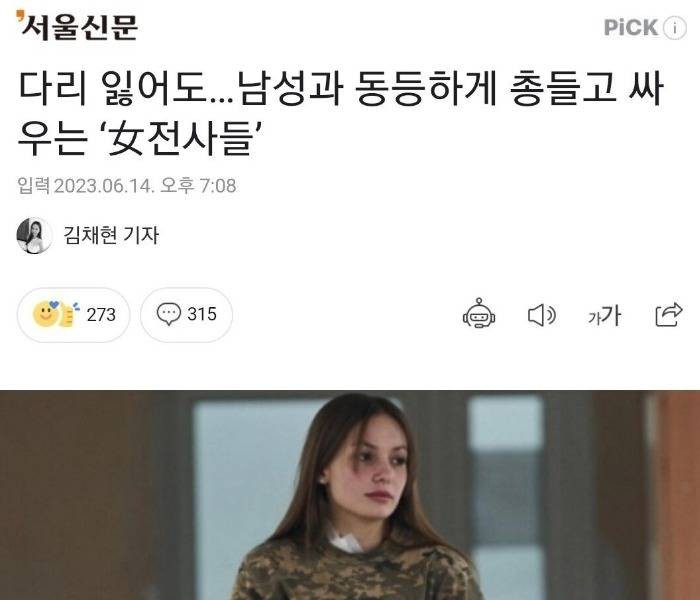Open the share arrow icon
Viewport: 700px width, 600px height.
(x=669, y=315)
